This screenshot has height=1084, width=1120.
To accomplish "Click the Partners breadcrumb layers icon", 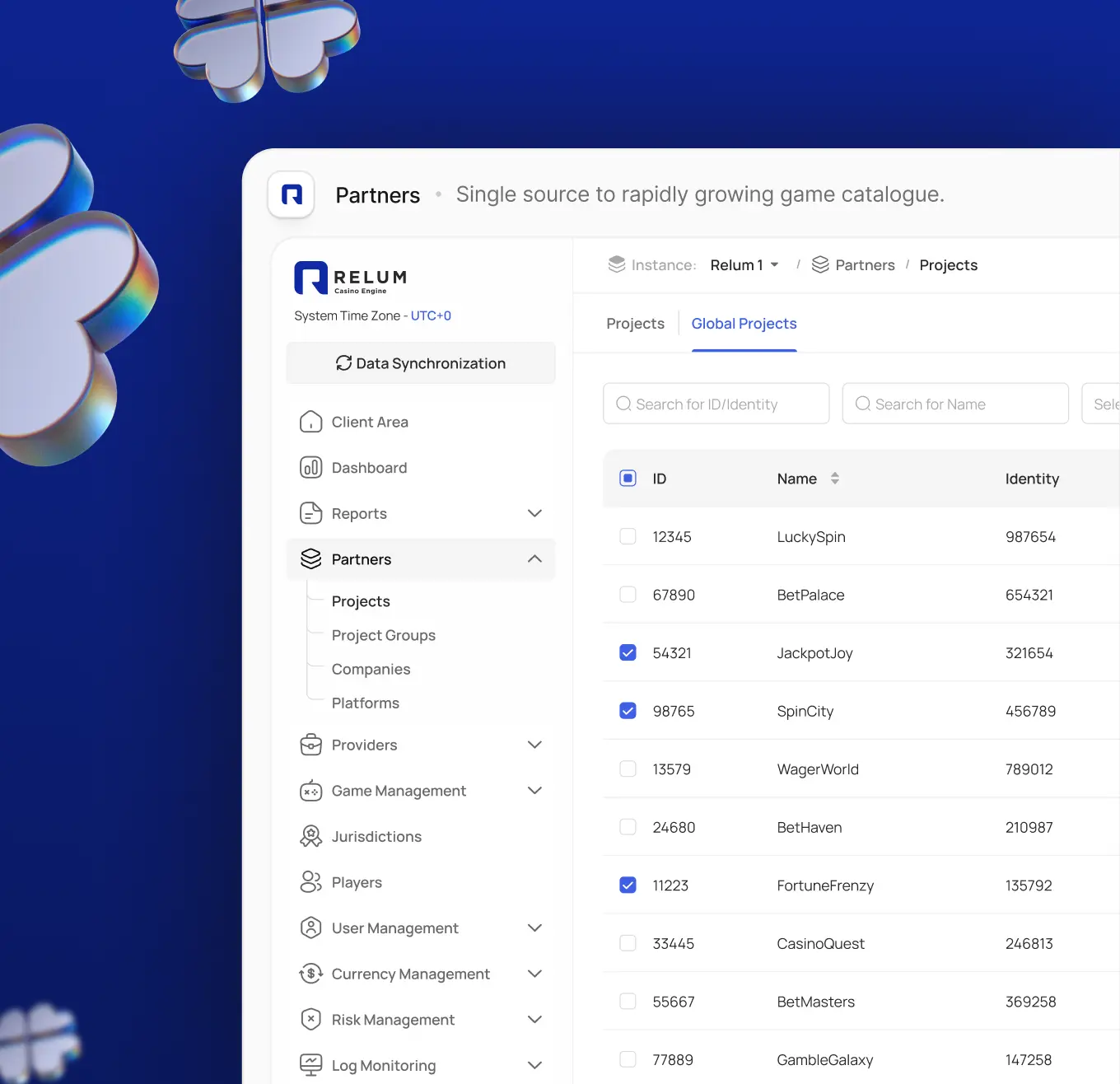I will [x=820, y=264].
